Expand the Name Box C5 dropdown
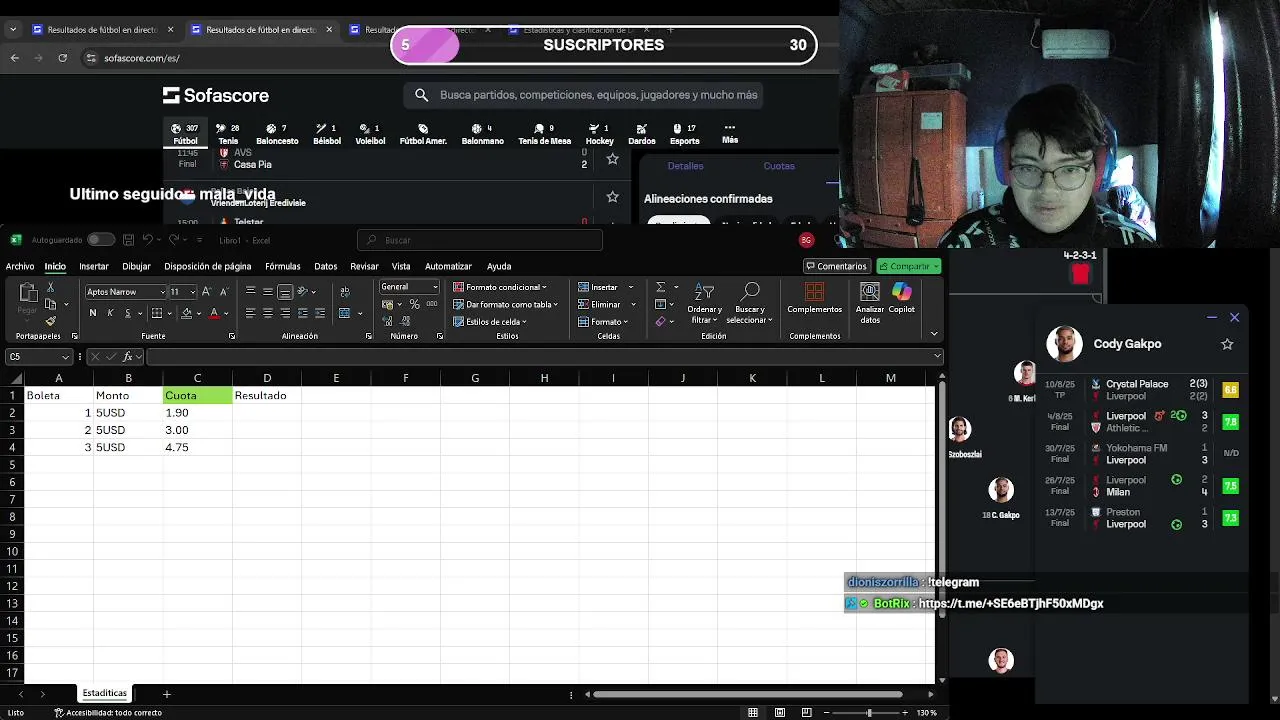 tap(66, 357)
